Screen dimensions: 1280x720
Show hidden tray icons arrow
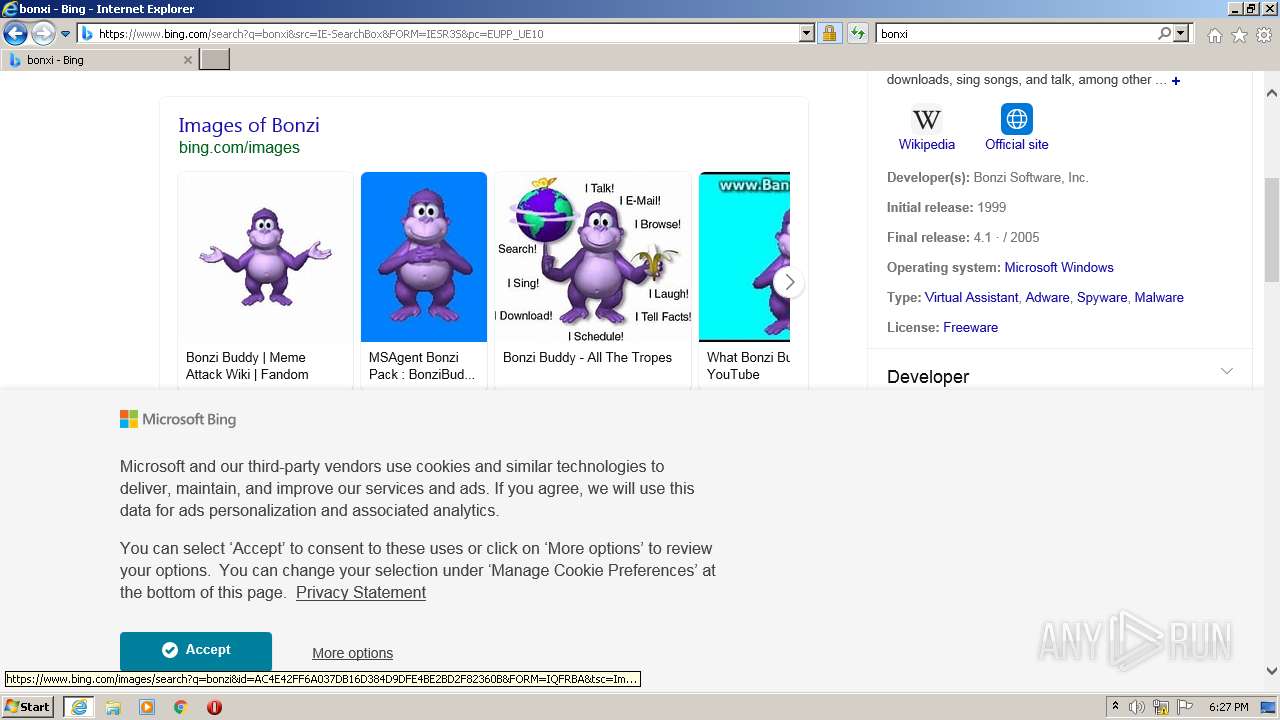coord(1115,707)
